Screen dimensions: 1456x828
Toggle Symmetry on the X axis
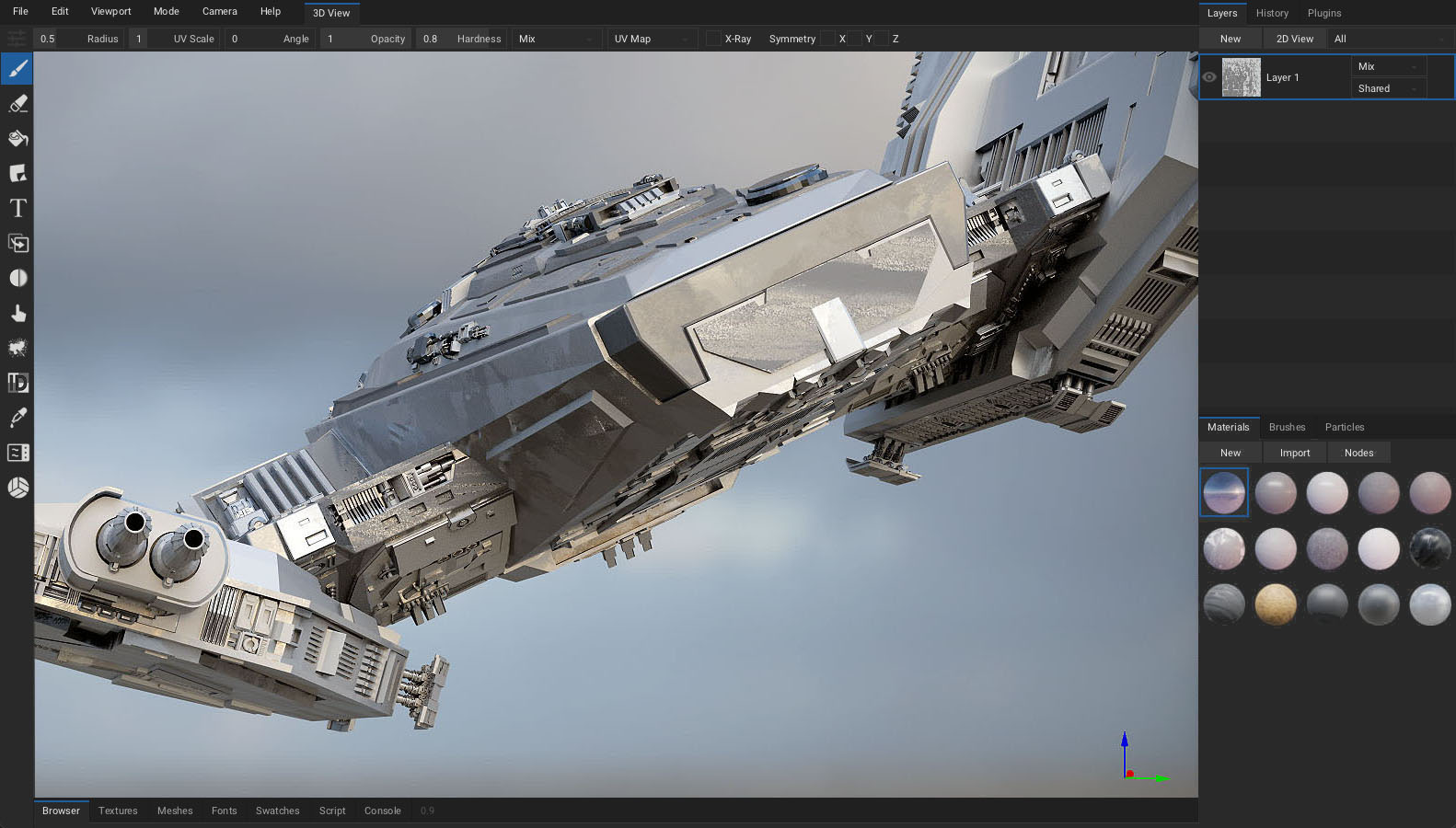pos(828,39)
